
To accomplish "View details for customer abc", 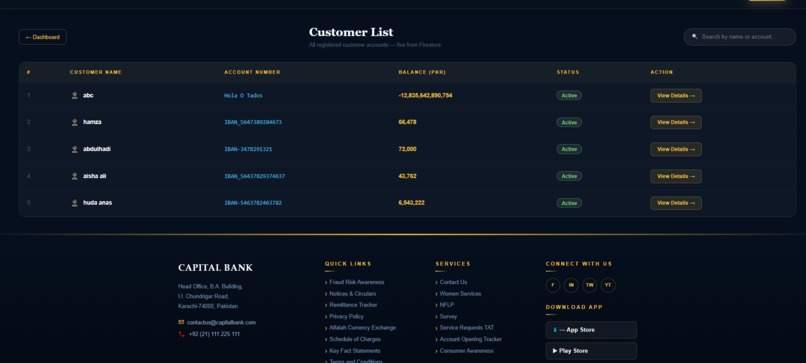I will click(x=676, y=96).
